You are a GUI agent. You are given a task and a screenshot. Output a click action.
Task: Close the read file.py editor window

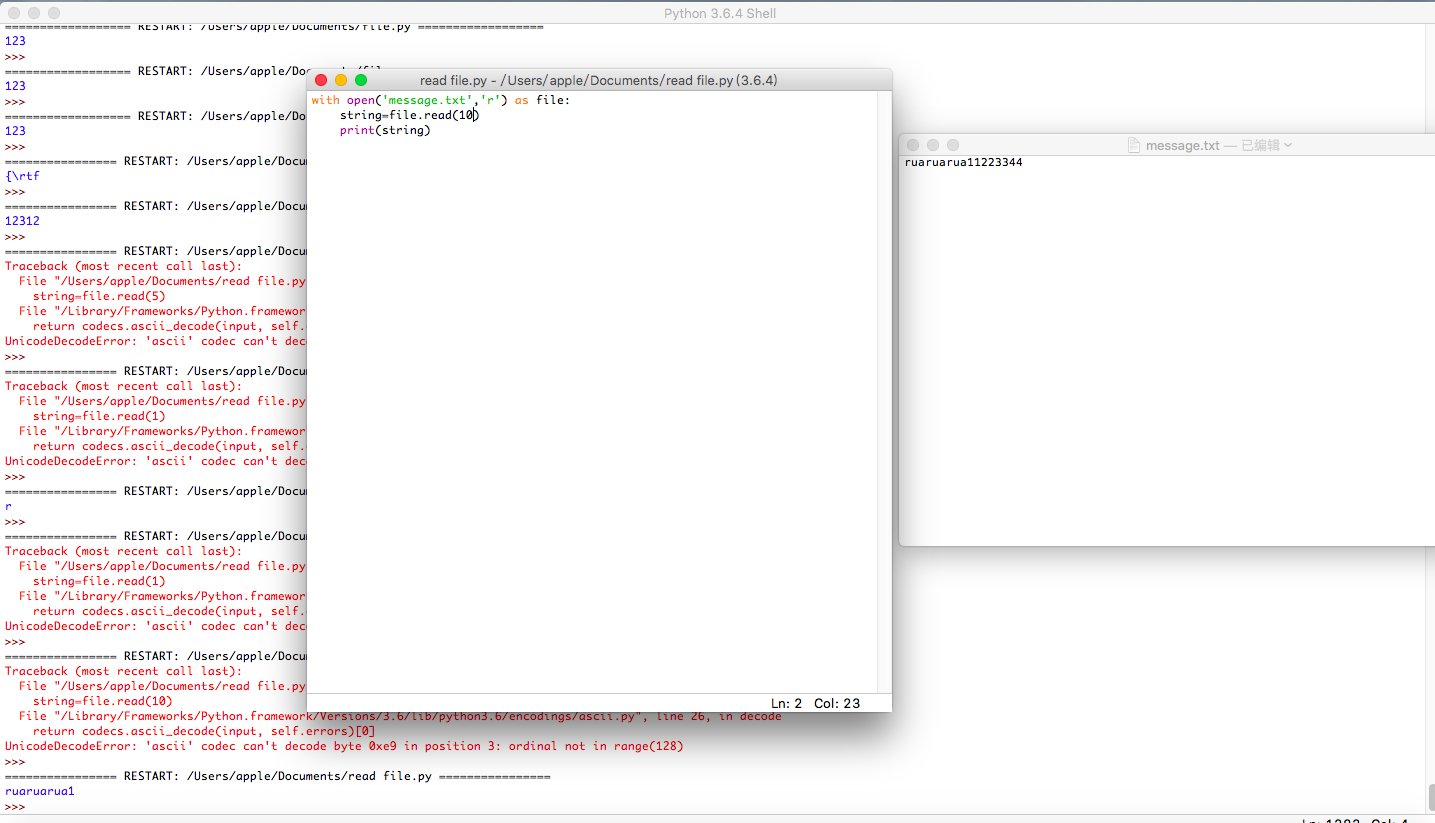click(x=321, y=80)
